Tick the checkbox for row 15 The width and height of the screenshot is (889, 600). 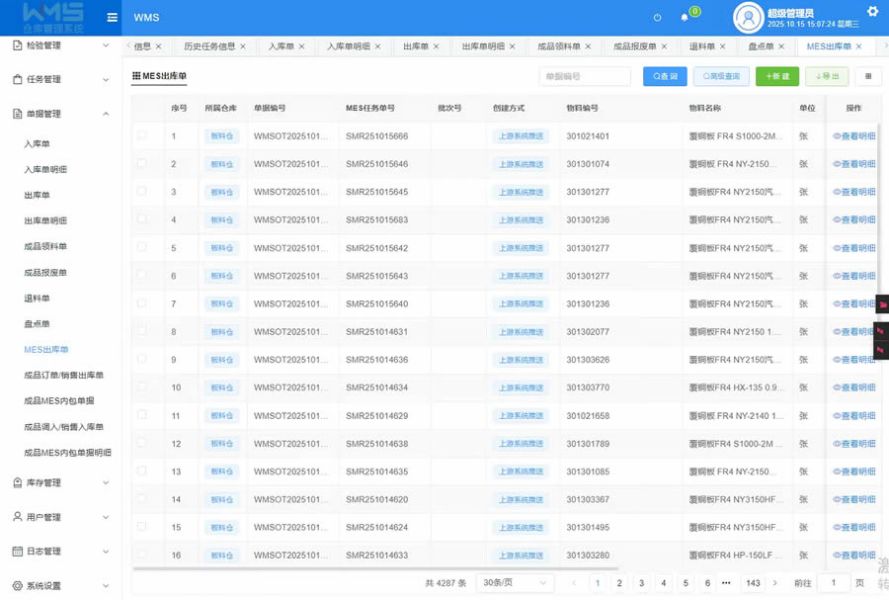point(142,526)
